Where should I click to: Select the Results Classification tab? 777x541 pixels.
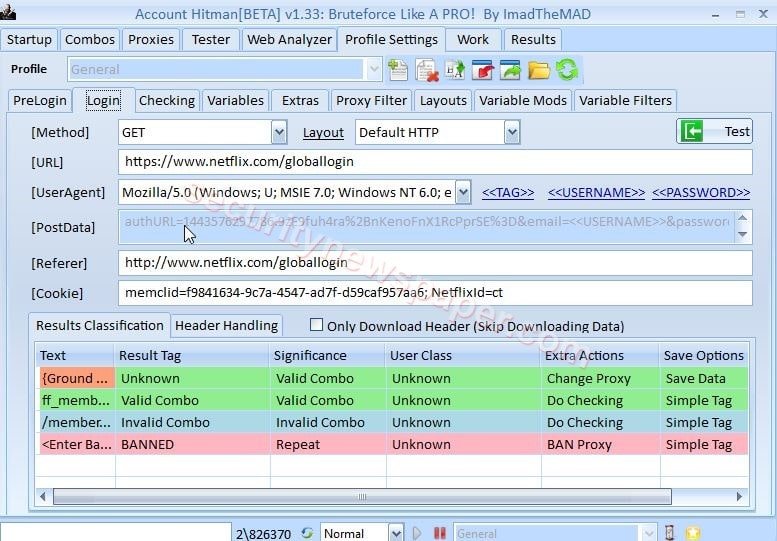tap(100, 325)
